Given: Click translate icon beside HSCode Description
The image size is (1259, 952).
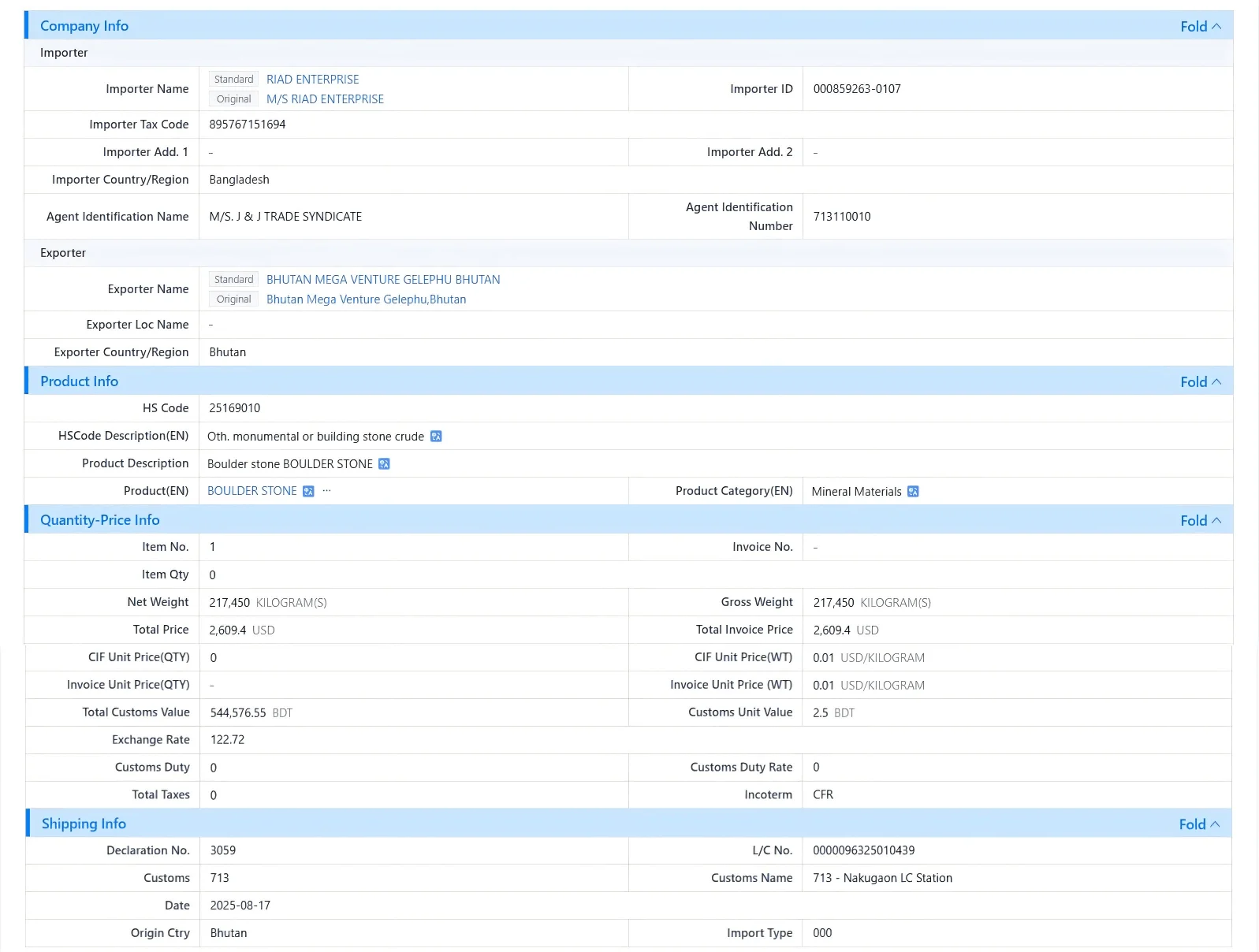Looking at the screenshot, I should pos(436,437).
